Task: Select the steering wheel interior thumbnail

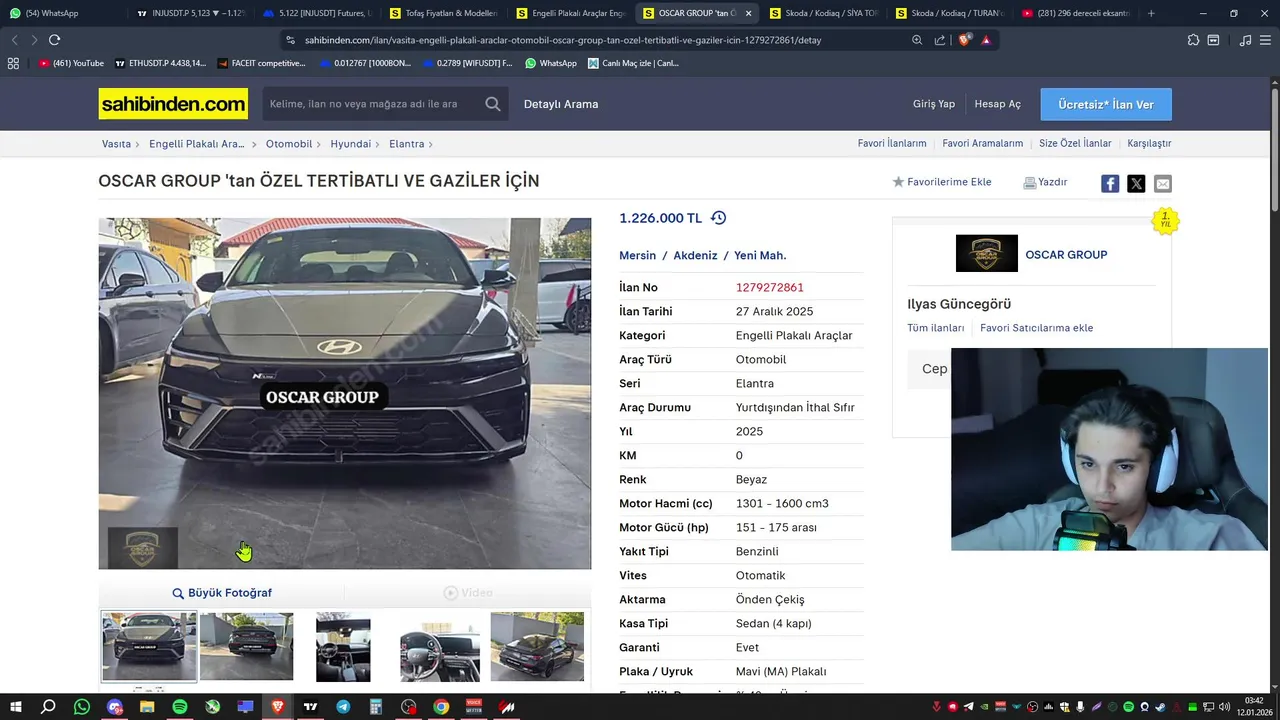Action: coord(440,646)
